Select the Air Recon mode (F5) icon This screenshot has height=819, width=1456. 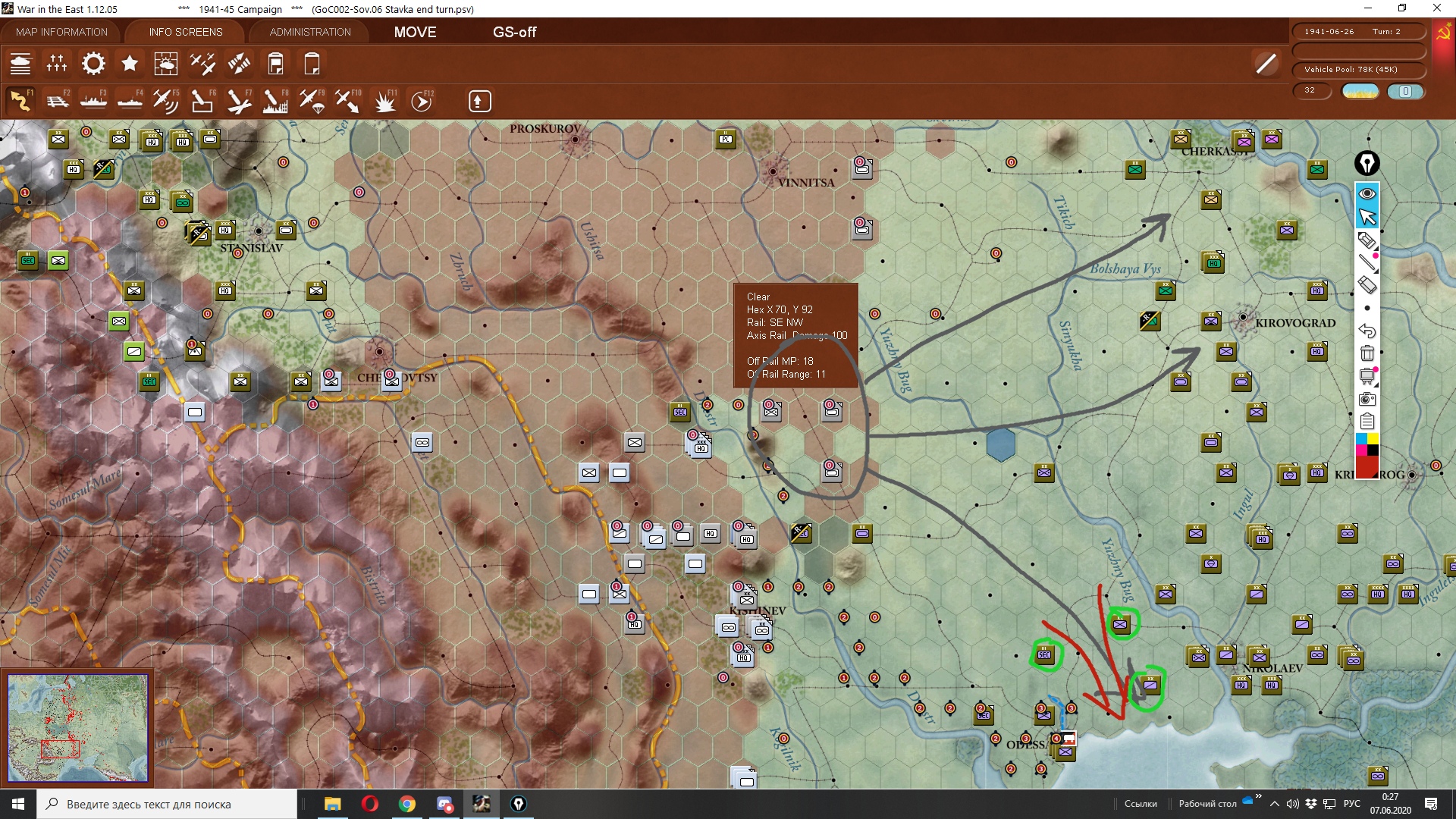point(165,101)
